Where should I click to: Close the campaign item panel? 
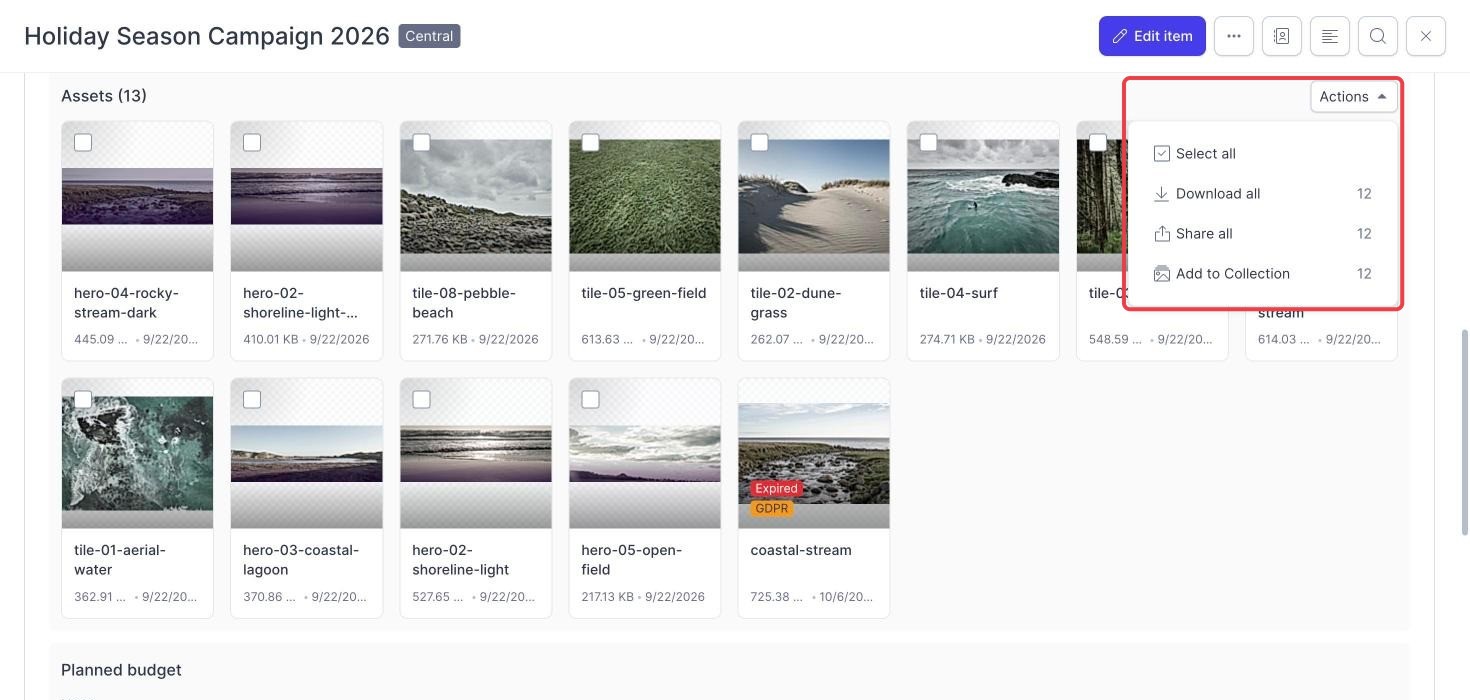pyautogui.click(x=1426, y=36)
